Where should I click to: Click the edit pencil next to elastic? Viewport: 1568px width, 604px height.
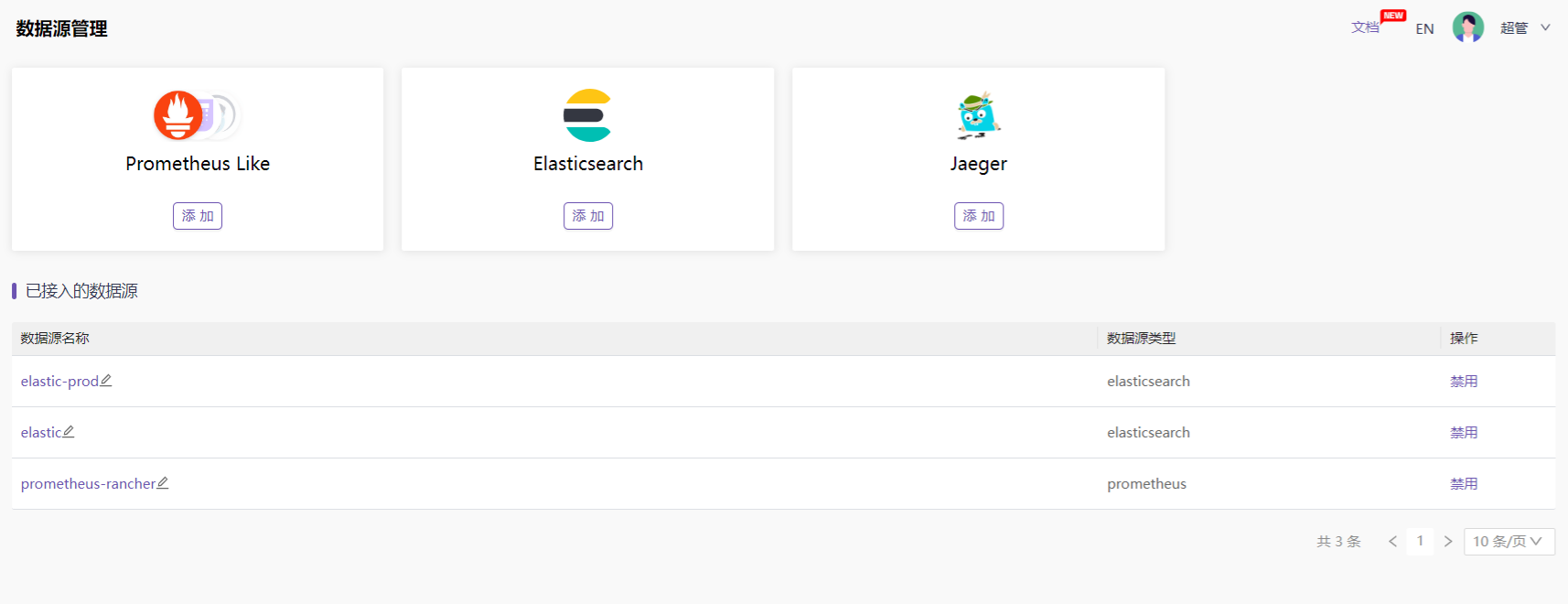70,431
